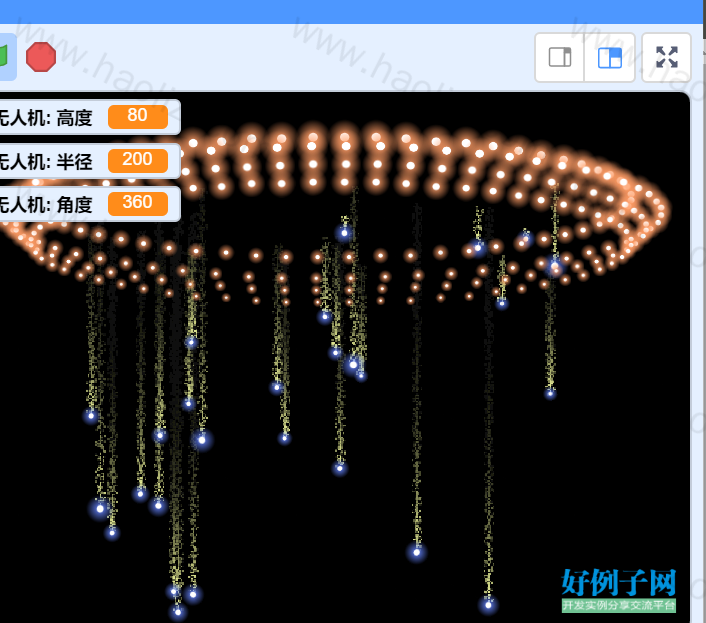The image size is (706, 623).
Task: Click the orange value 80
Action: [138, 117]
